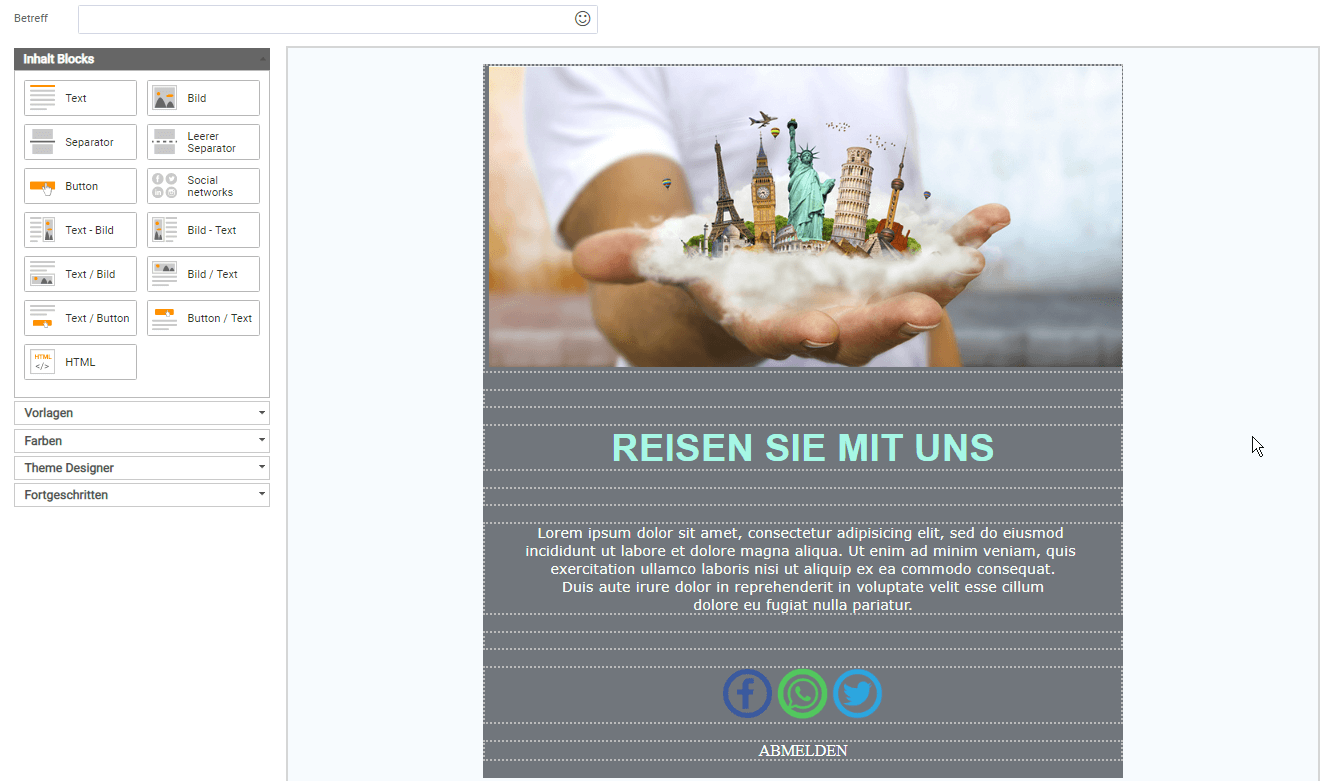Screen dimensions: 1321x781
Task: Open the Theme Designer section
Action: tap(142, 468)
